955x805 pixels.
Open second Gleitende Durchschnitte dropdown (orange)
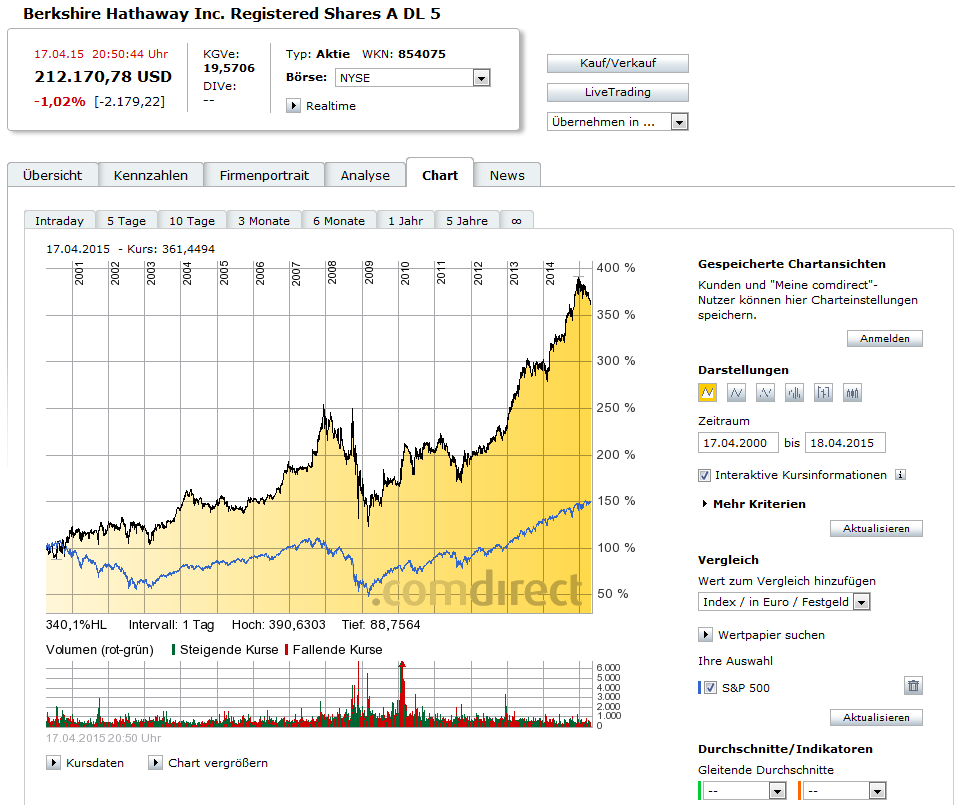click(x=845, y=790)
